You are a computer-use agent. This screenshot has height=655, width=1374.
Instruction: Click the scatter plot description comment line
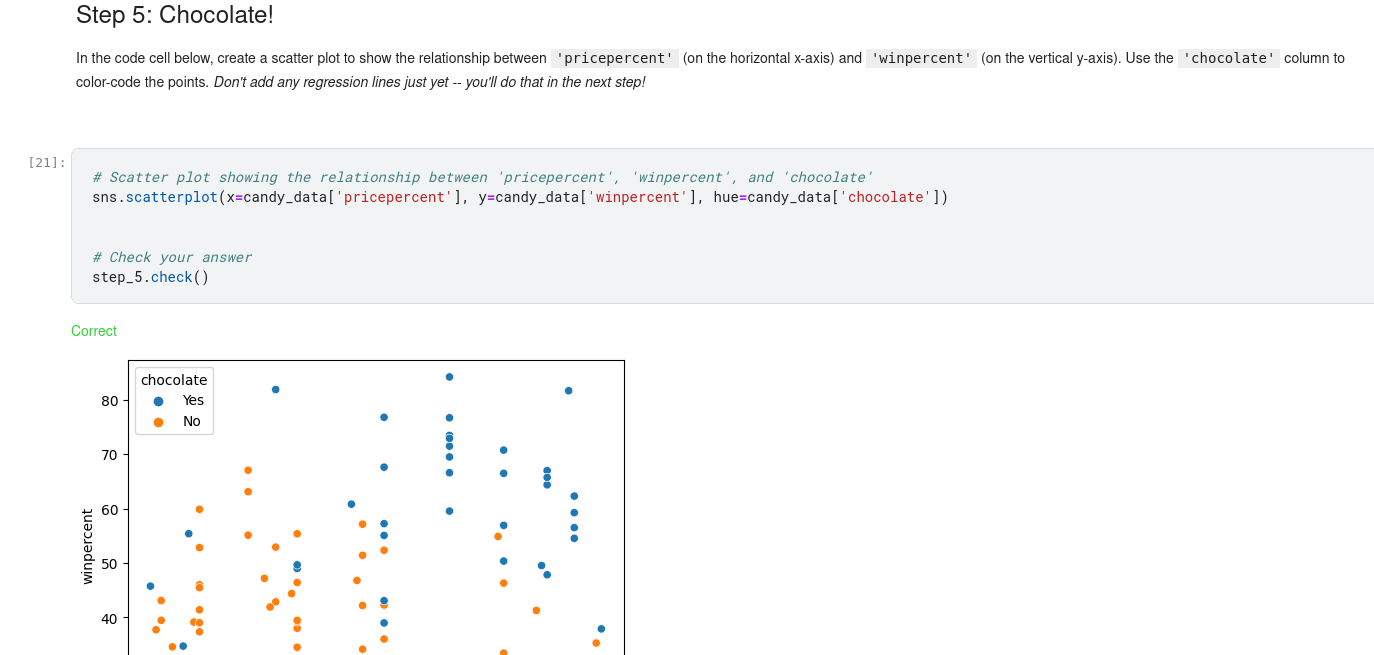[482, 177]
